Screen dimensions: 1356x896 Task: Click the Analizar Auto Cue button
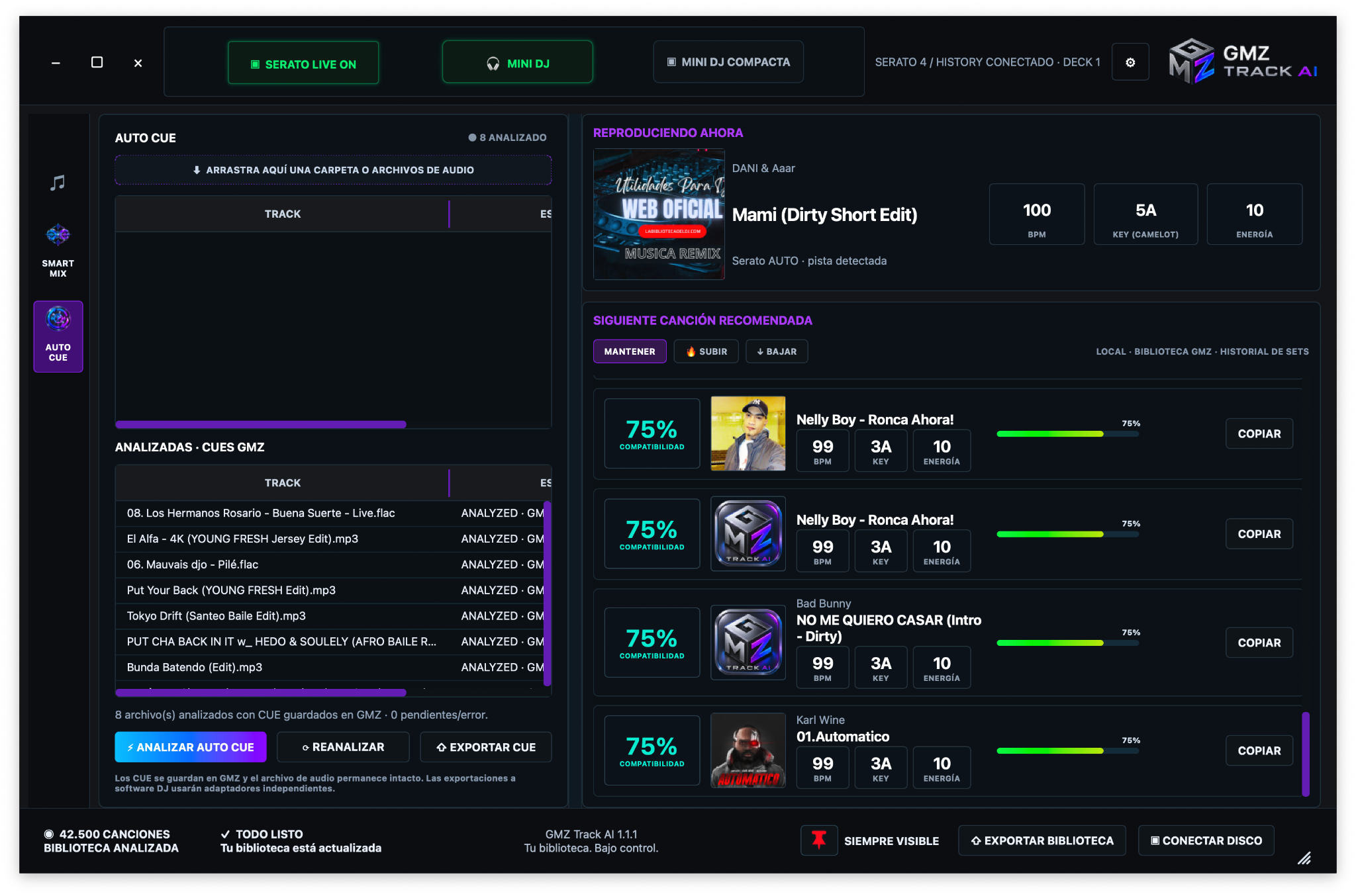click(191, 747)
